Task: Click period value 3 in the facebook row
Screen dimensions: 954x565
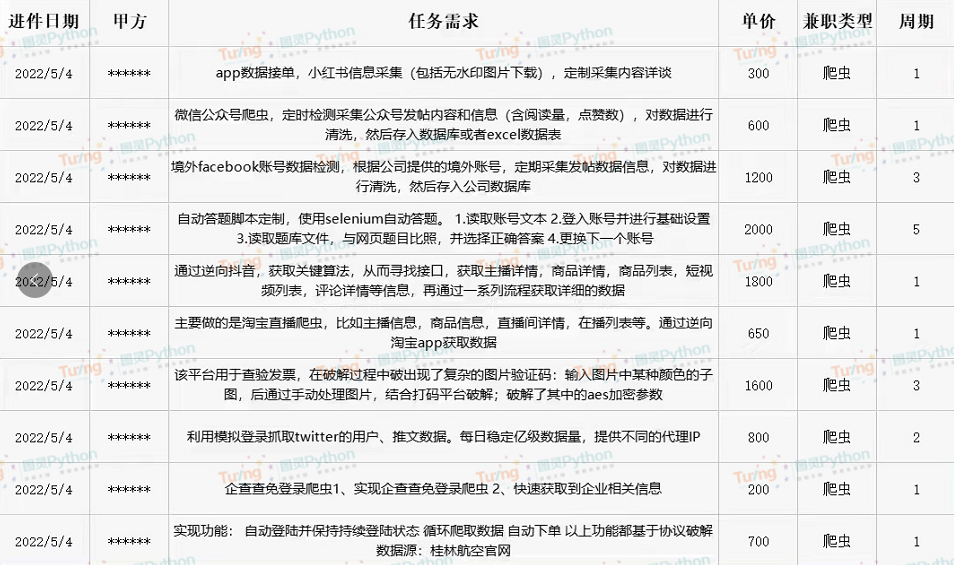Action: coord(916,178)
